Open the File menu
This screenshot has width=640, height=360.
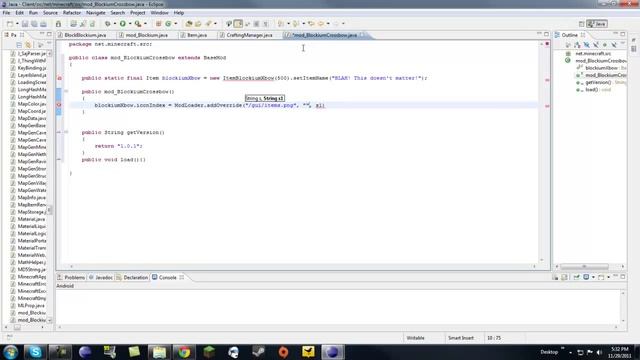click(7, 13)
